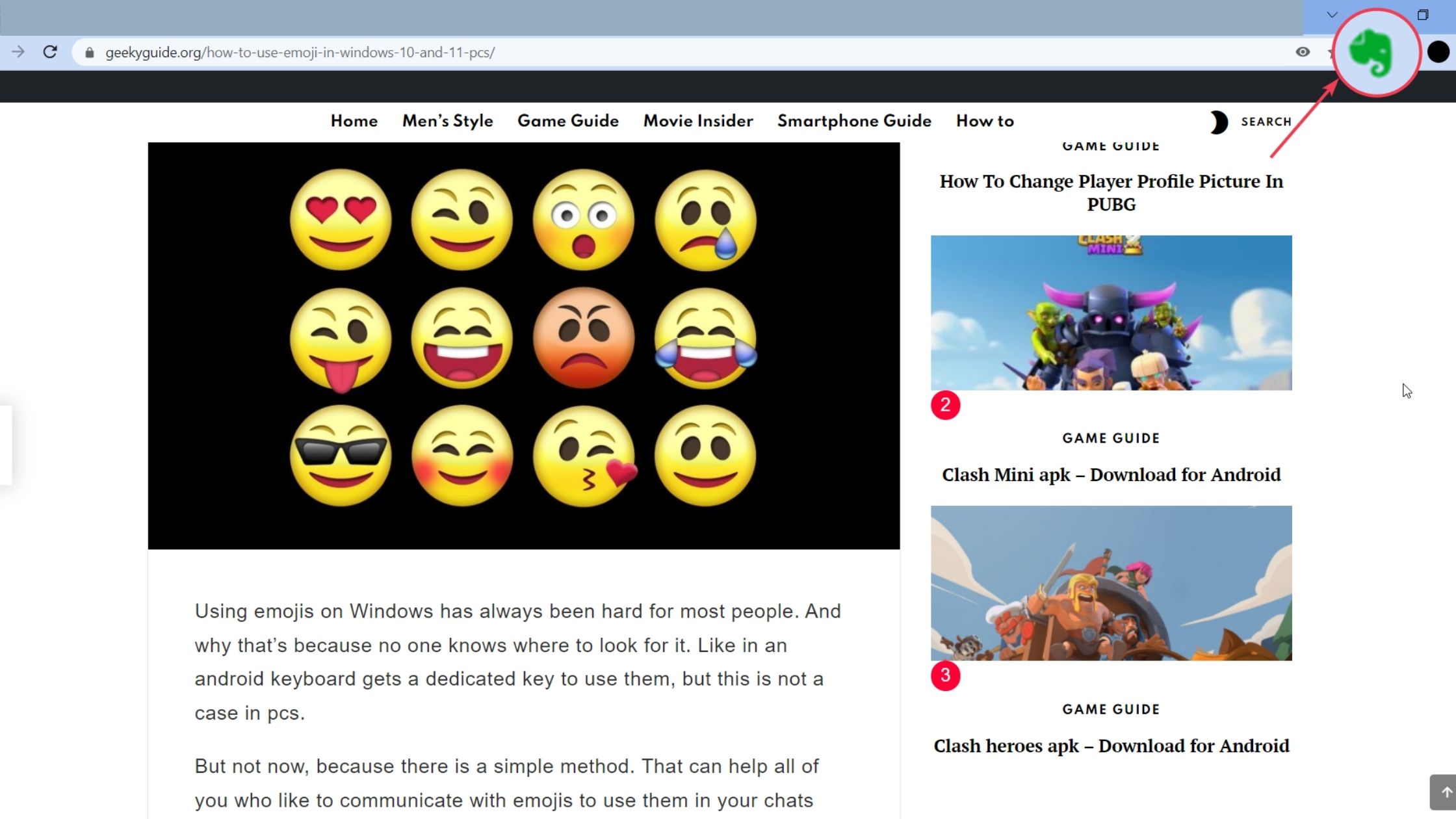The image size is (1456, 819).
Task: Reload the page with the refresh icon
Action: tap(50, 52)
